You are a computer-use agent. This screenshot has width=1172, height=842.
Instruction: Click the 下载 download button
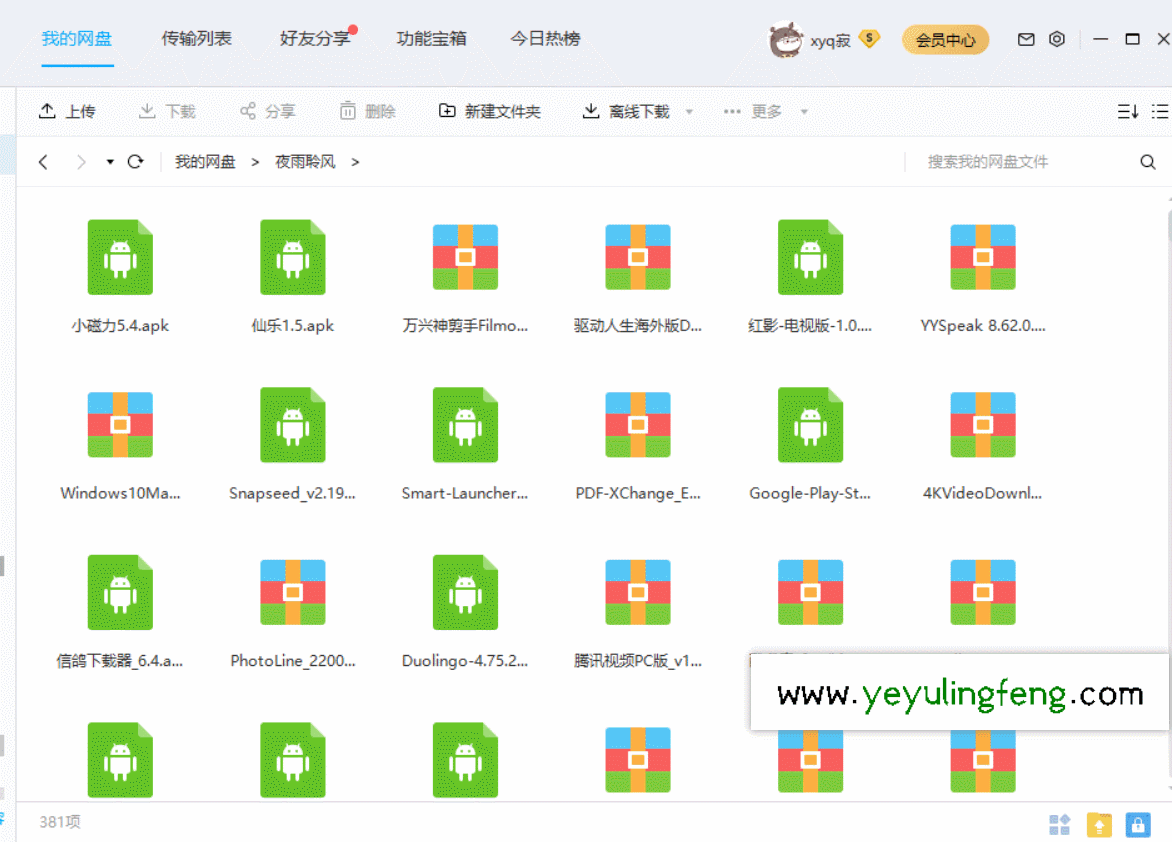click(167, 111)
